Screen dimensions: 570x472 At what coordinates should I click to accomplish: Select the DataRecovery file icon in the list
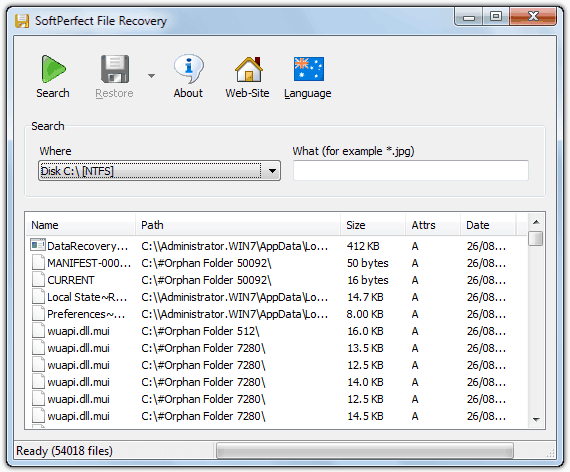[38, 245]
